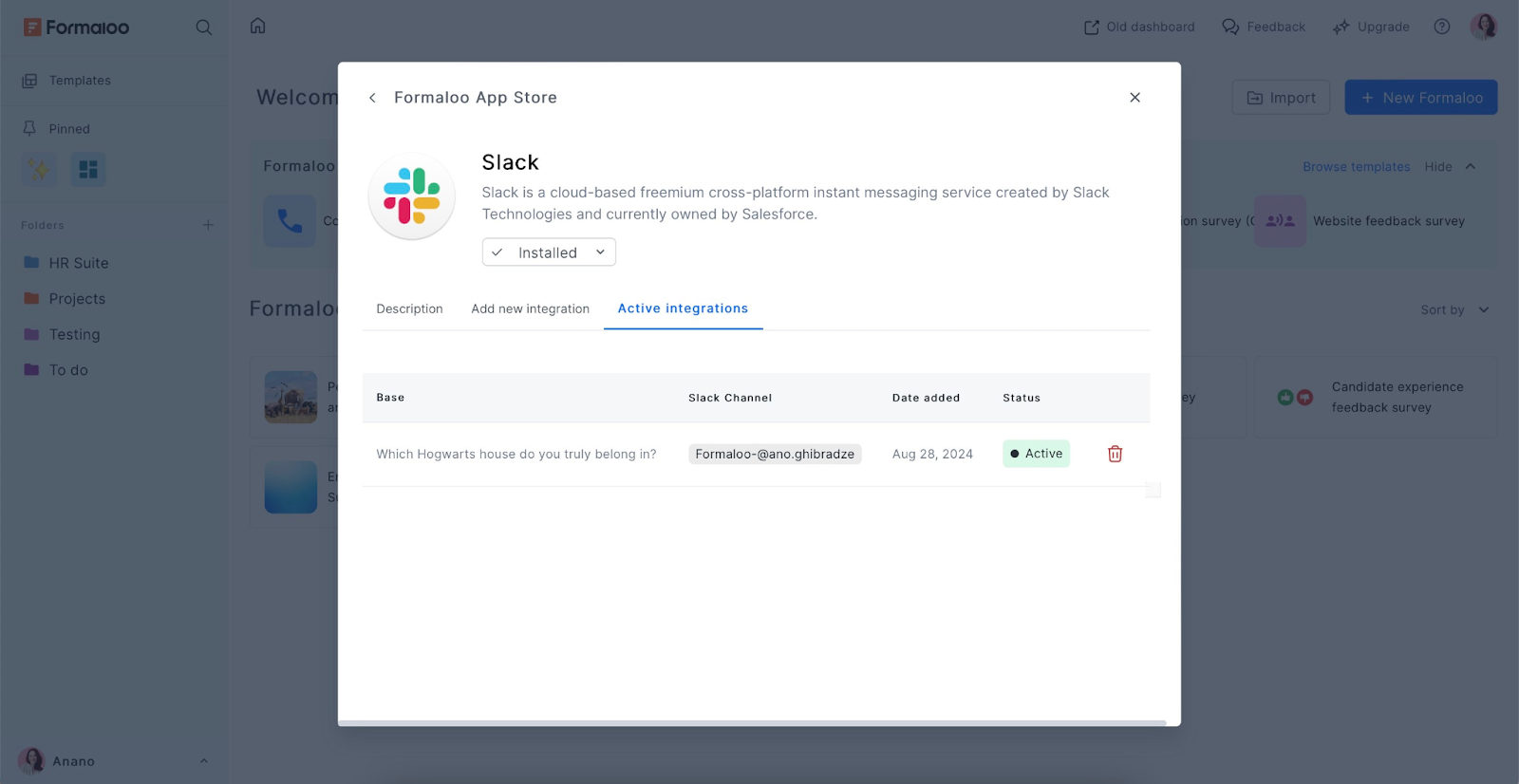Click the Formaloo logo

76,28
